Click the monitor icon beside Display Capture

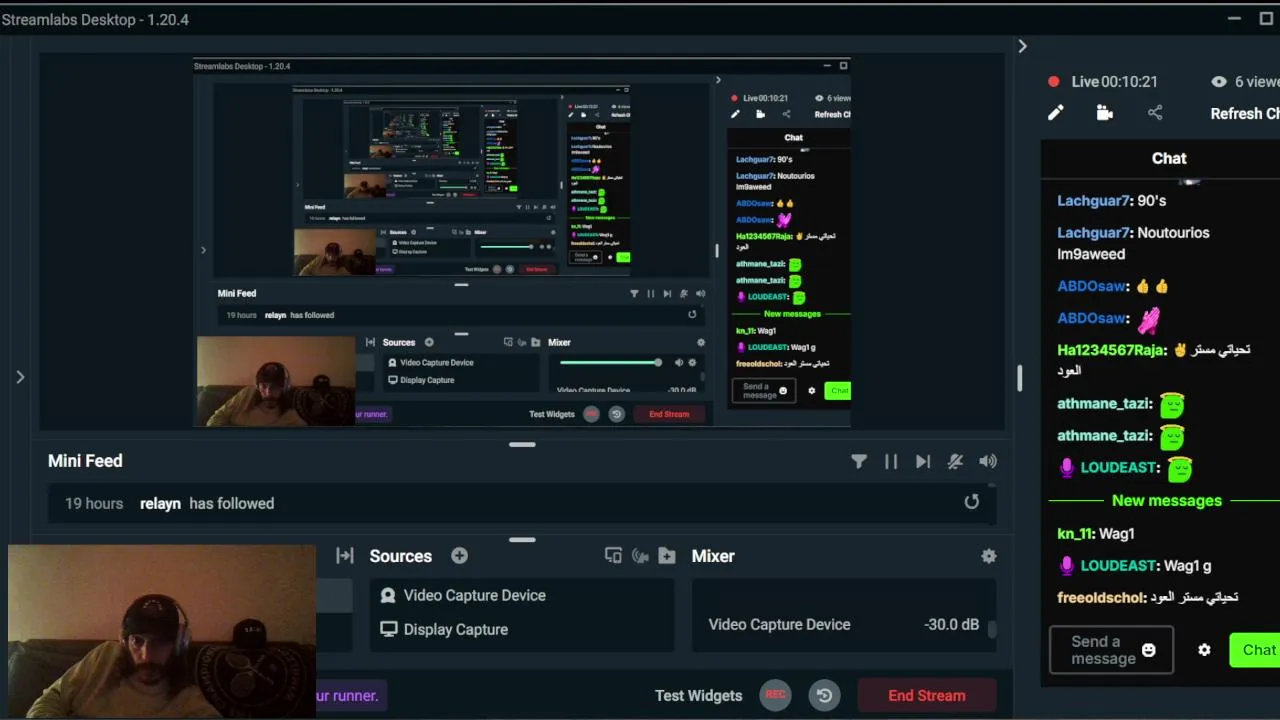tap(388, 629)
